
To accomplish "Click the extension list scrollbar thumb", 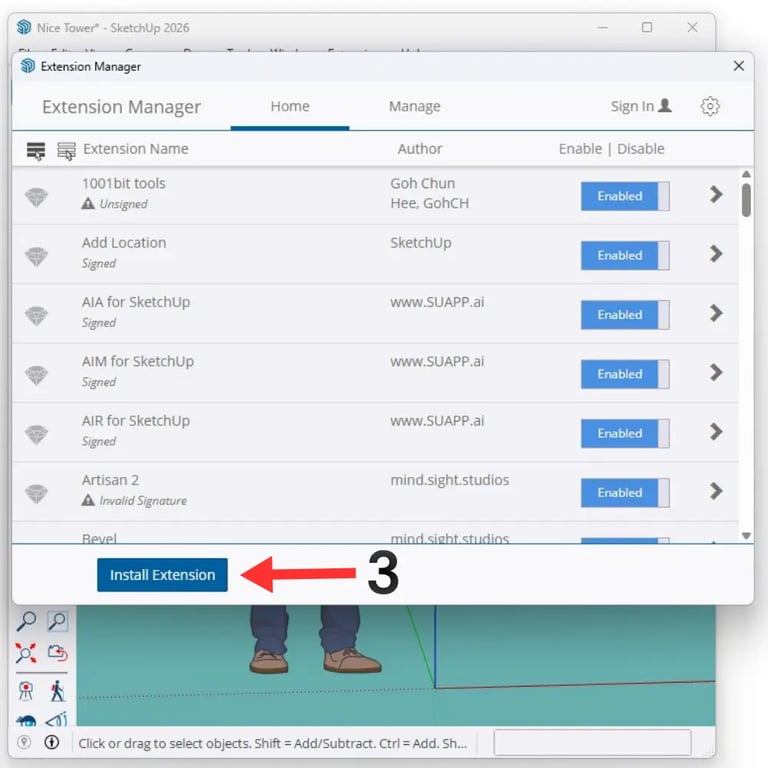I will click(746, 200).
